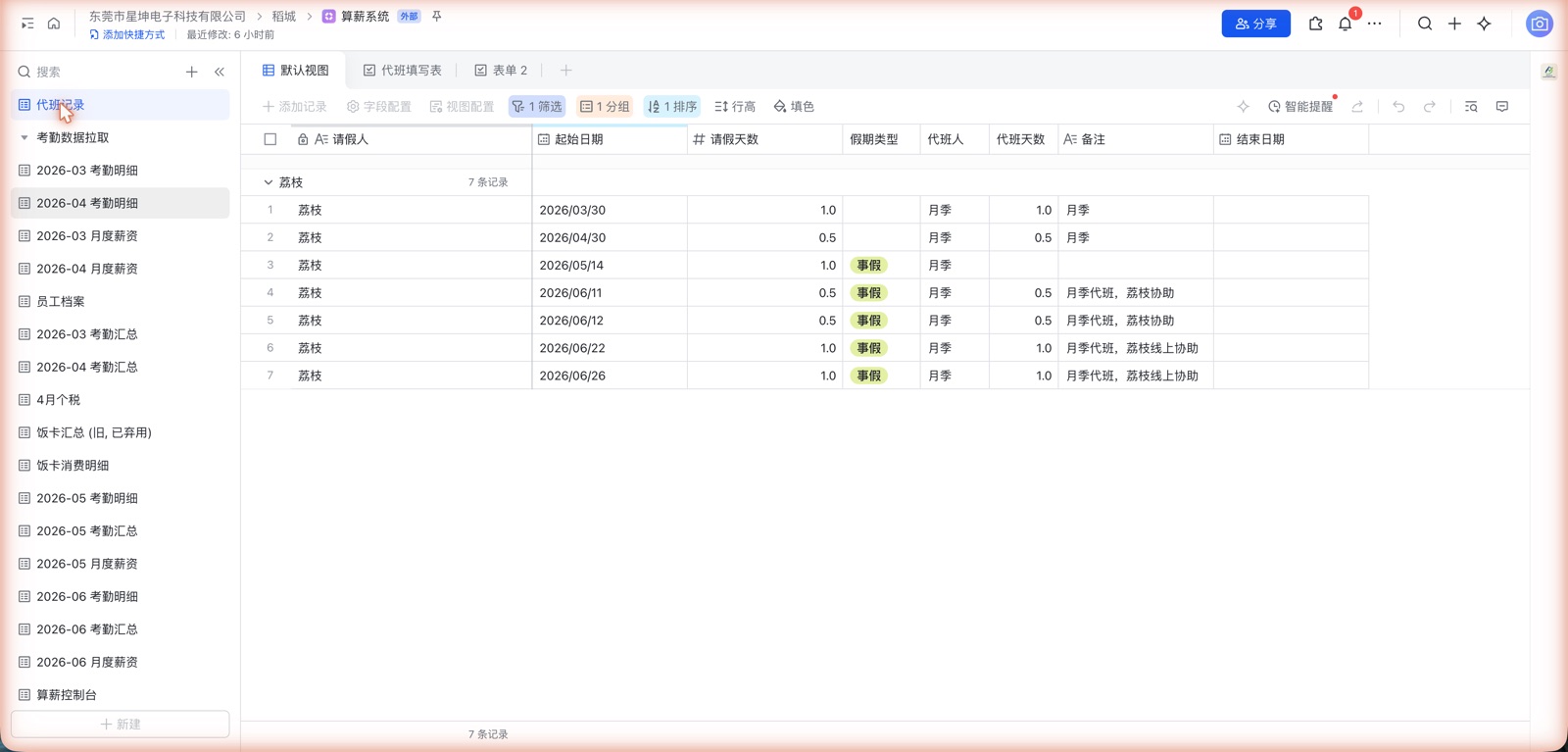The width and height of the screenshot is (1568, 752).
Task: Open the 员工档案 table
Action: click(x=121, y=301)
